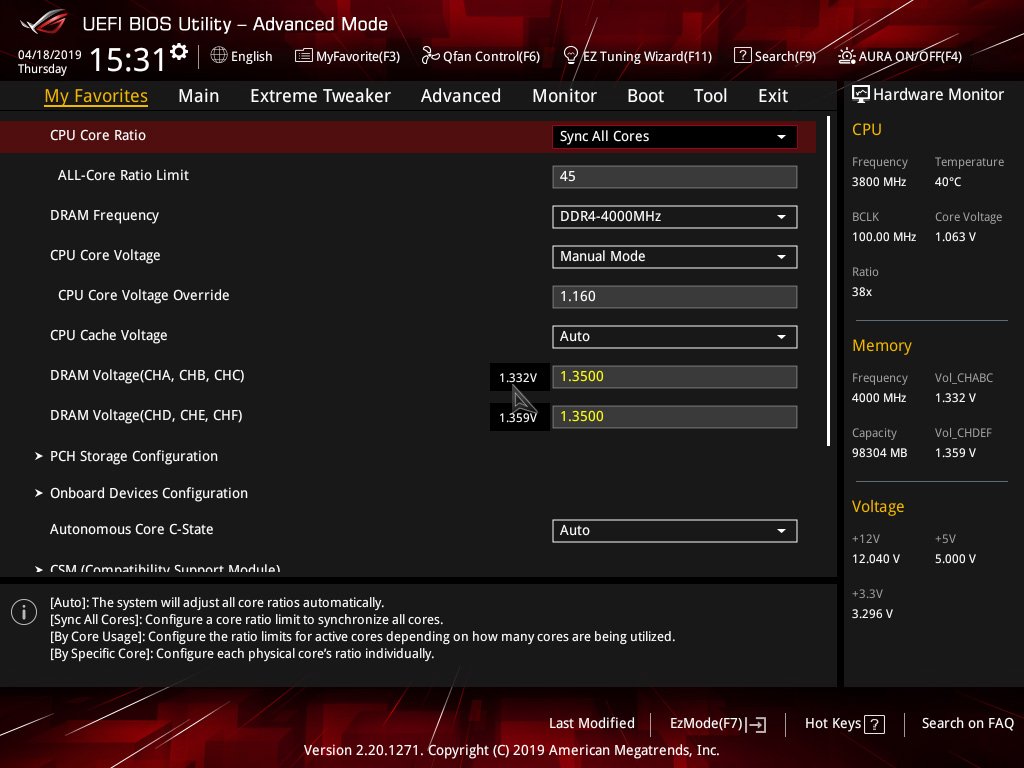Switch to the My Favorites tab
Screen dimensions: 1024x768
[x=96, y=96]
